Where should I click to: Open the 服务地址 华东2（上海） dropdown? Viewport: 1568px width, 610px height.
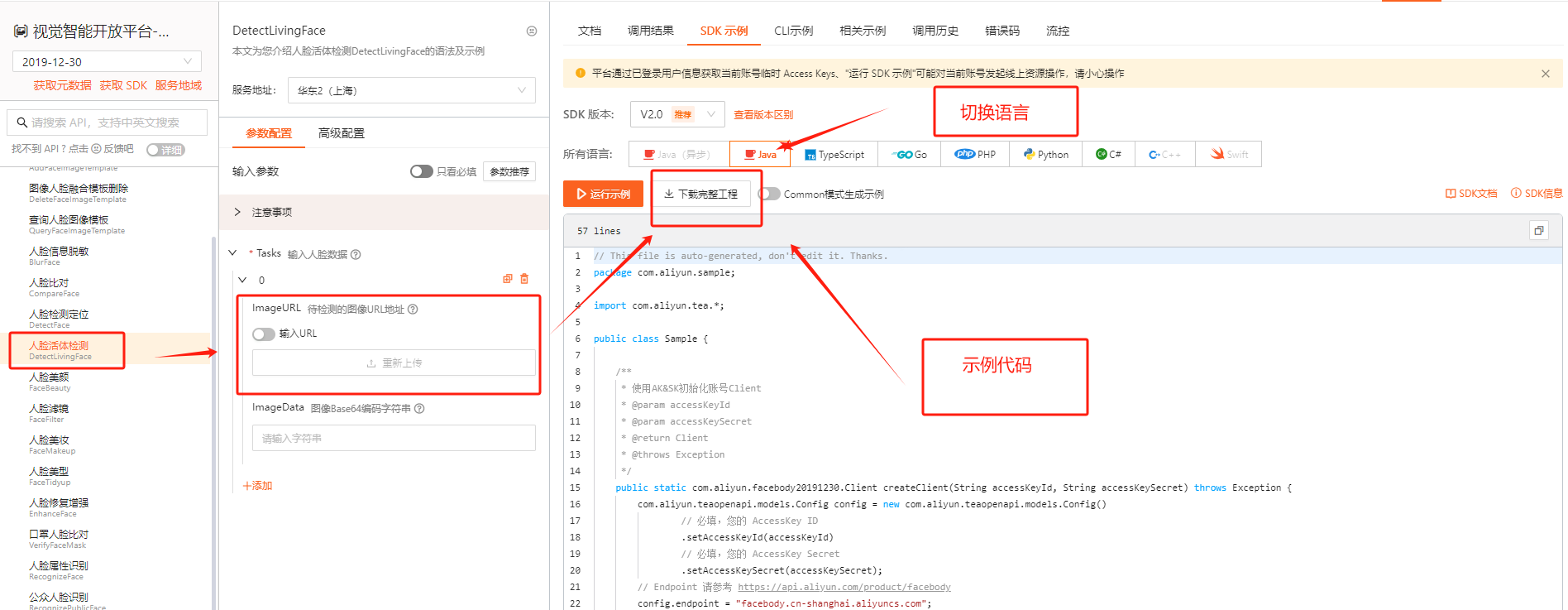coord(411,90)
